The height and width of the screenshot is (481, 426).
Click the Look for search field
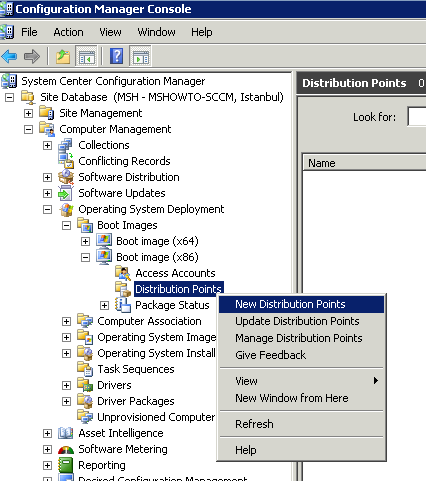(417, 117)
